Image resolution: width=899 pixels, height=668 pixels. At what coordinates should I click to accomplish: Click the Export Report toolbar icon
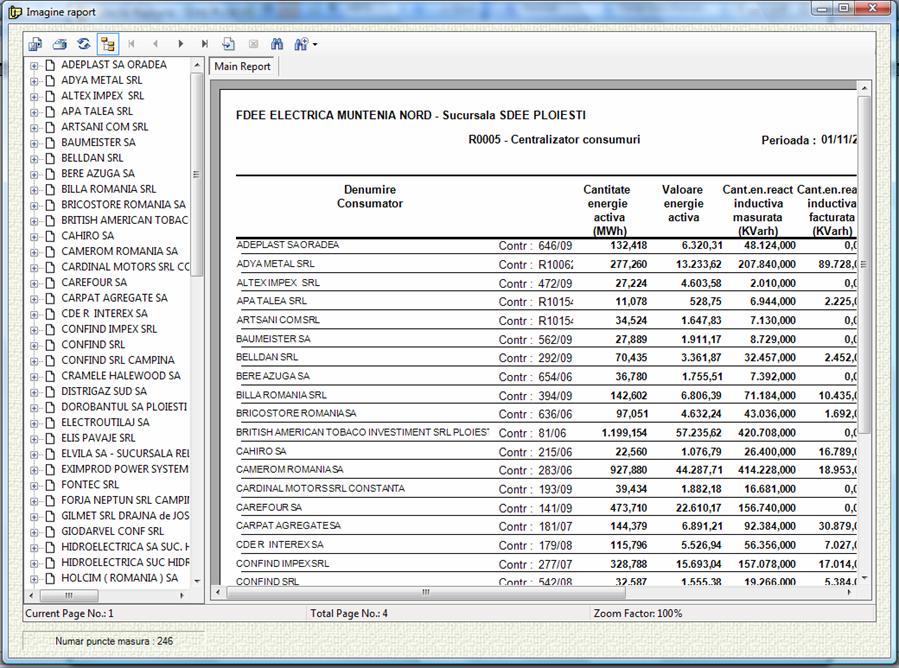36,44
